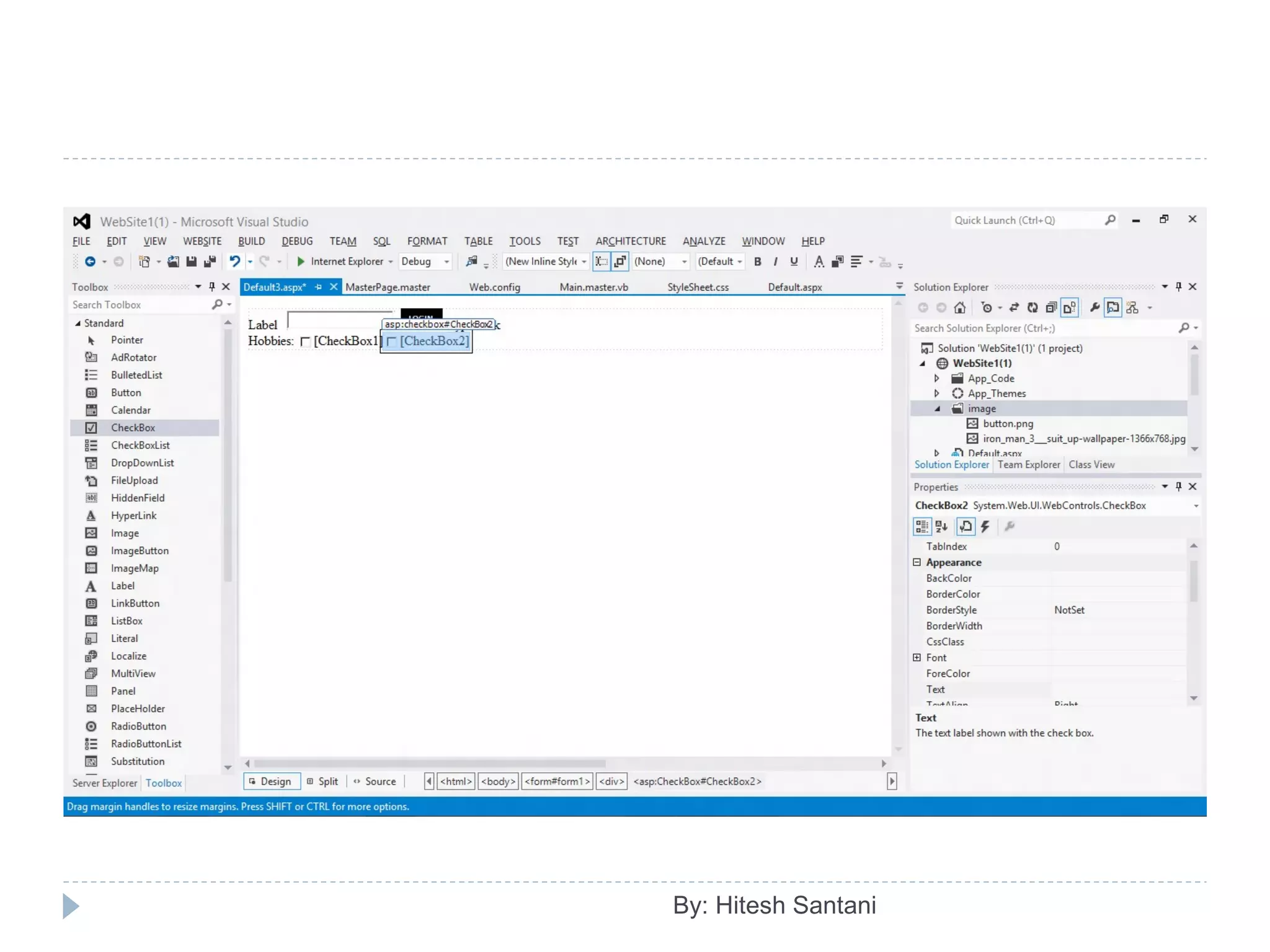Toggle the Show All Files button
Image resolution: width=1270 pixels, height=952 pixels.
coord(1069,307)
